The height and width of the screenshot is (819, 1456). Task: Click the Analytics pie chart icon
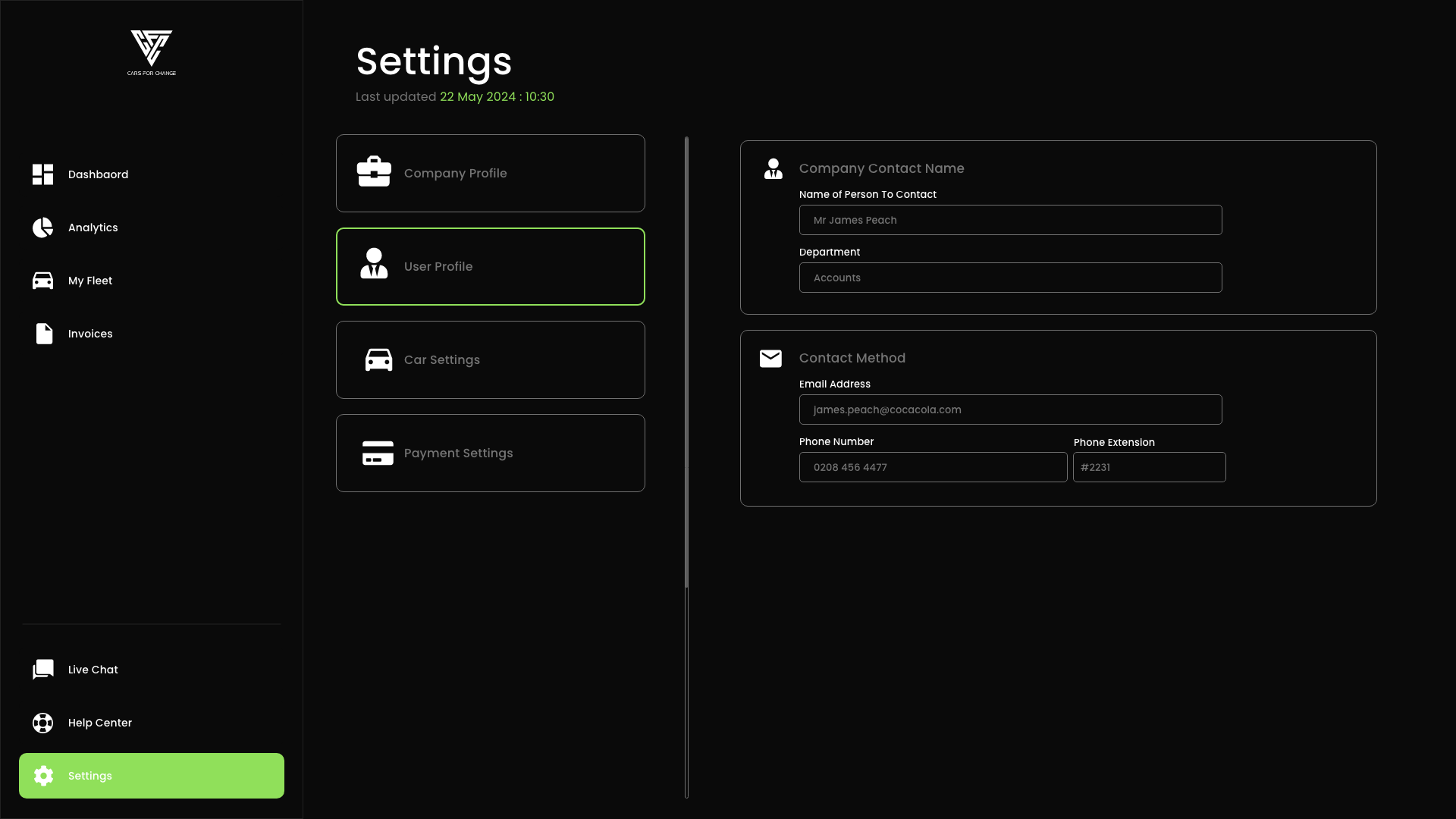[43, 227]
